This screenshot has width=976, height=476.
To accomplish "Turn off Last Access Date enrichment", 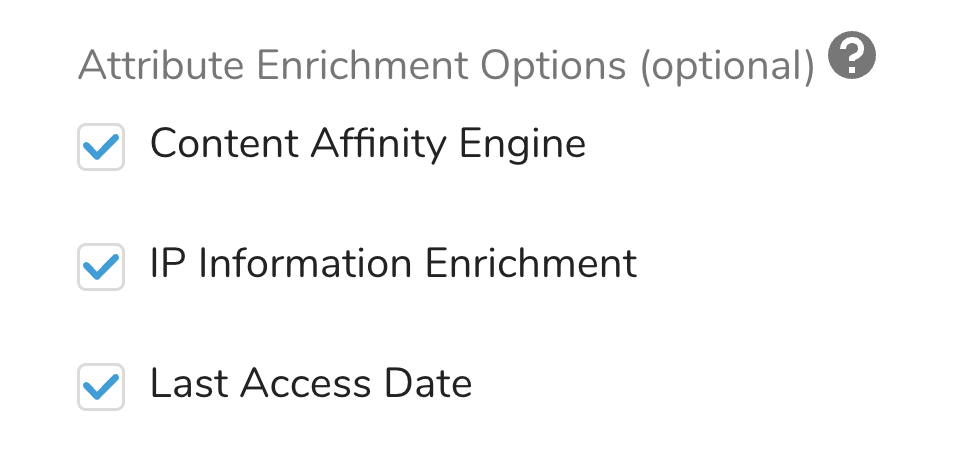I will (x=101, y=387).
